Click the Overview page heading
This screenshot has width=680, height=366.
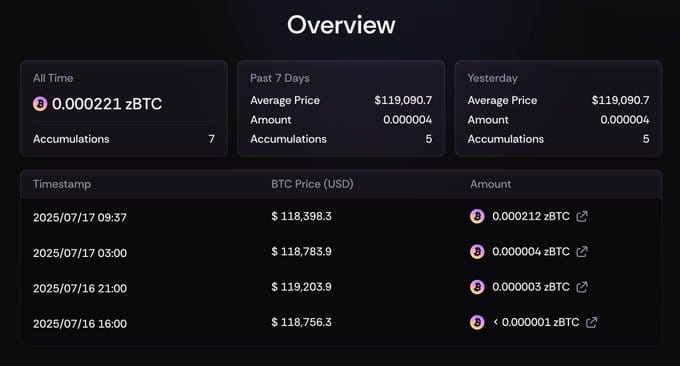[341, 25]
